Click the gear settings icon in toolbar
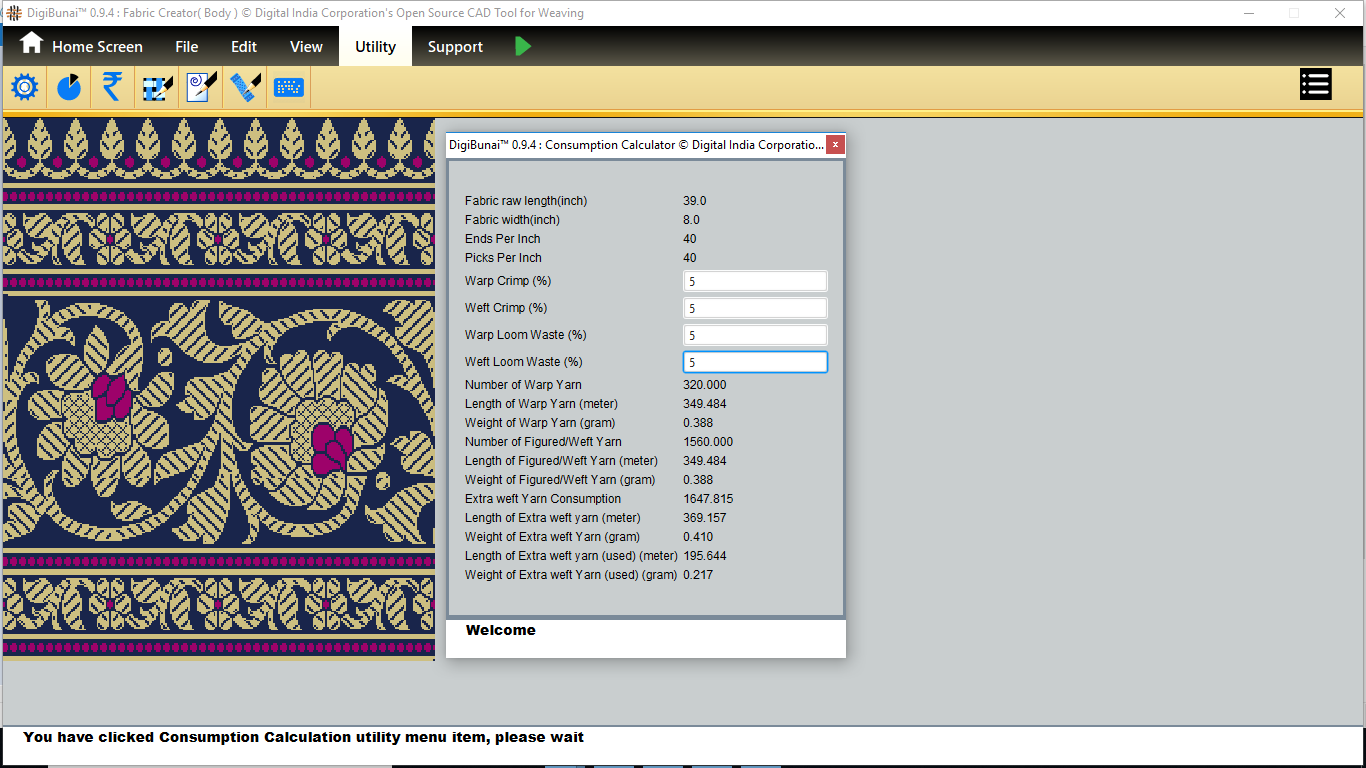1366x768 pixels. click(25, 88)
